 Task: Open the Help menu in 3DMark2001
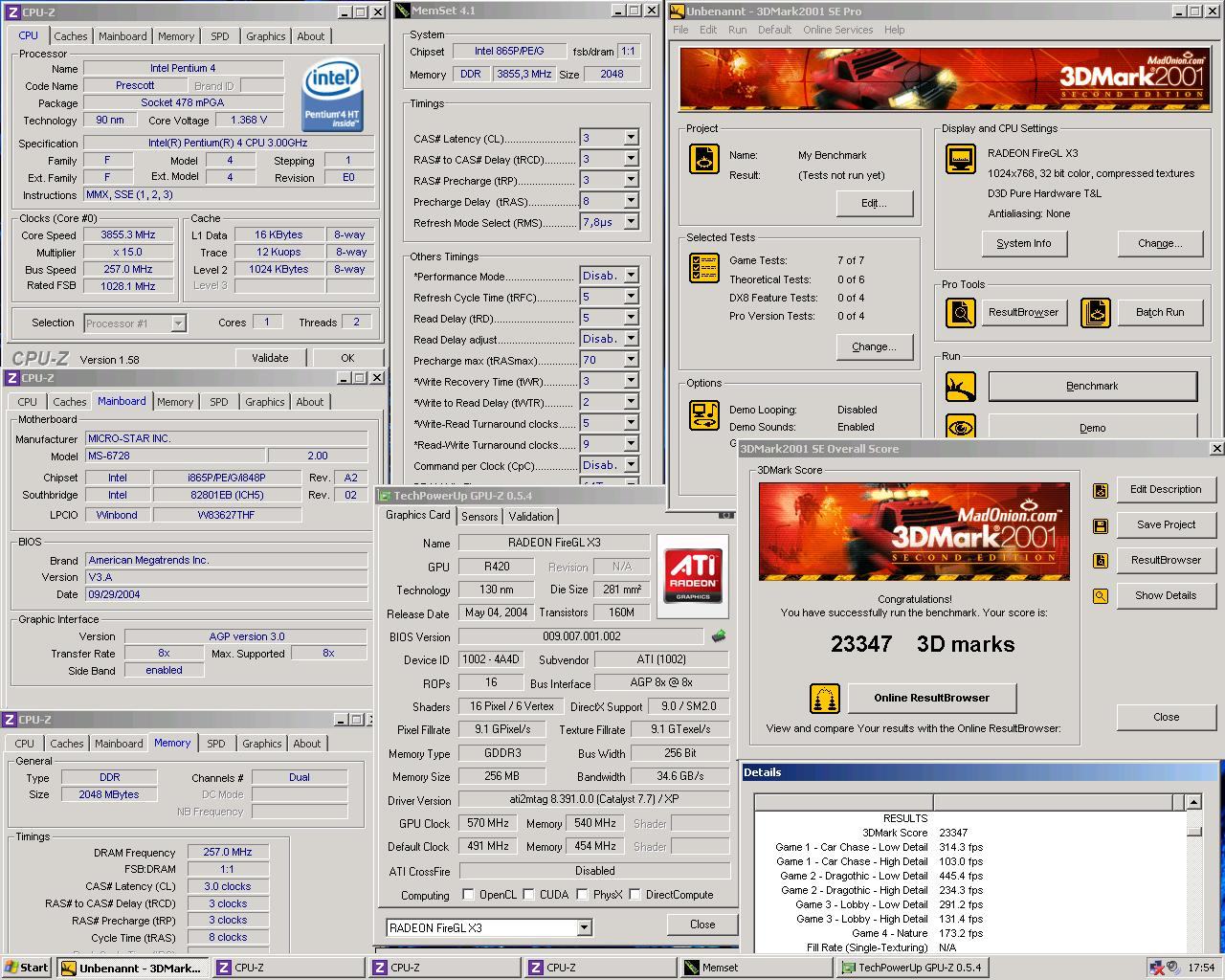pos(895,30)
